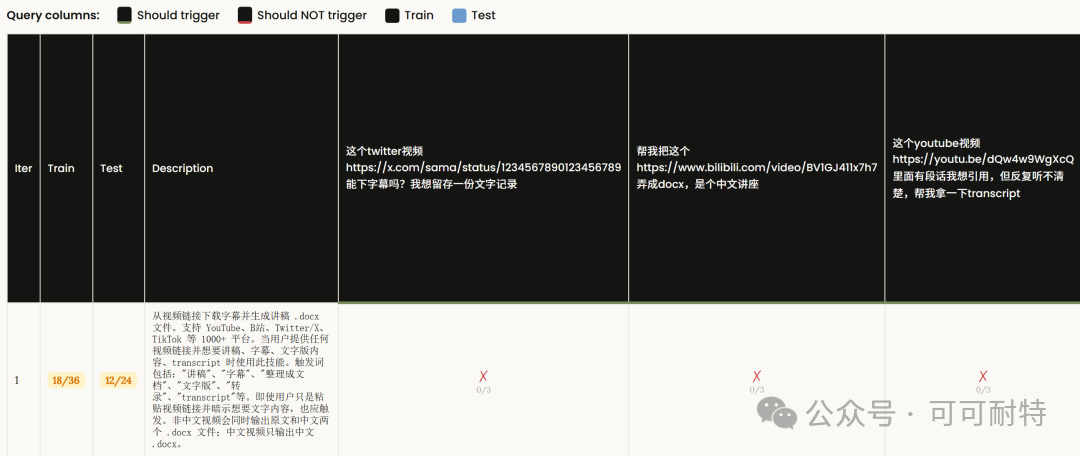
Task: Click the Train column header
Action: 66,168
